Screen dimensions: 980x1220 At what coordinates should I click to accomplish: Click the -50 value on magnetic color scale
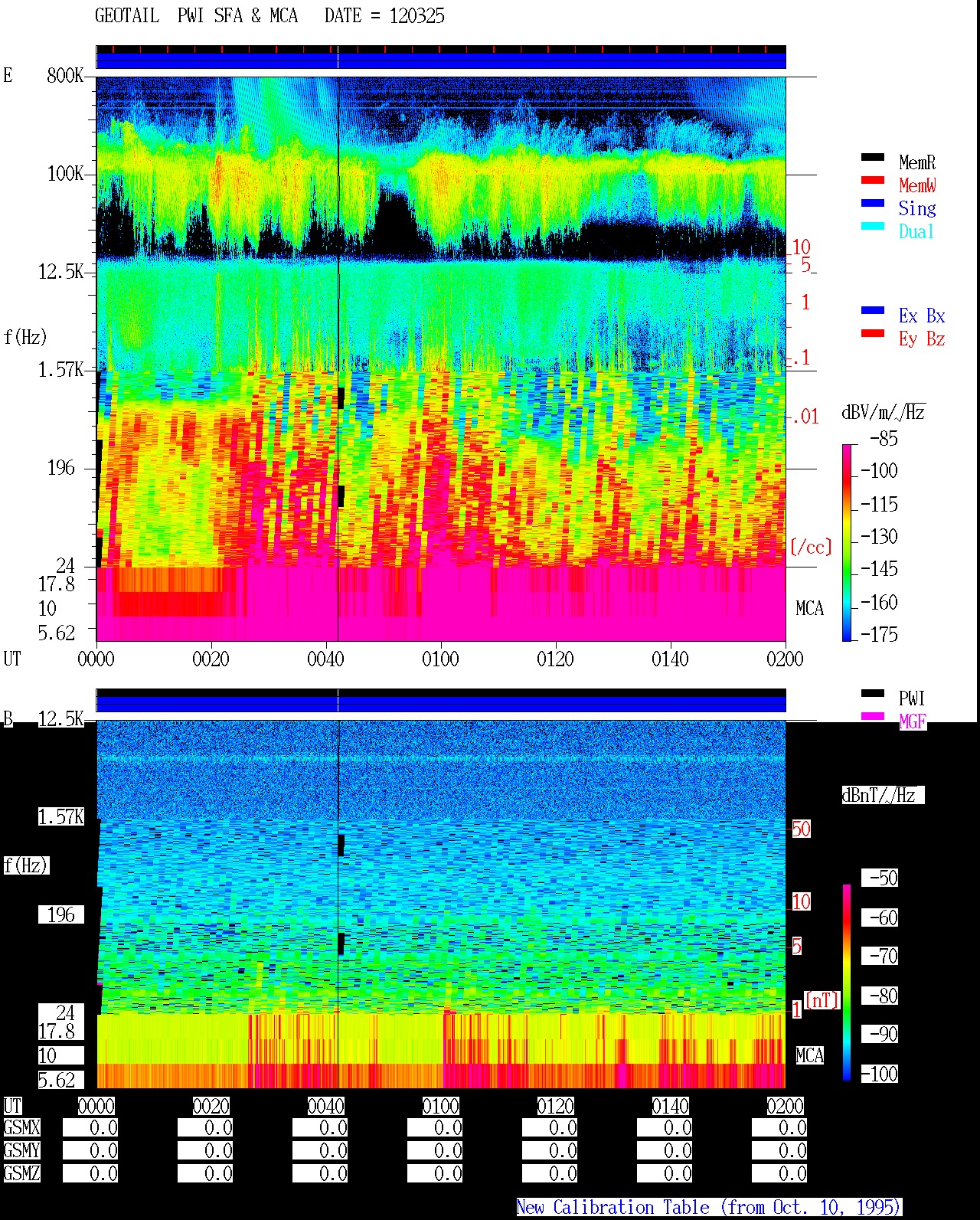(x=880, y=878)
